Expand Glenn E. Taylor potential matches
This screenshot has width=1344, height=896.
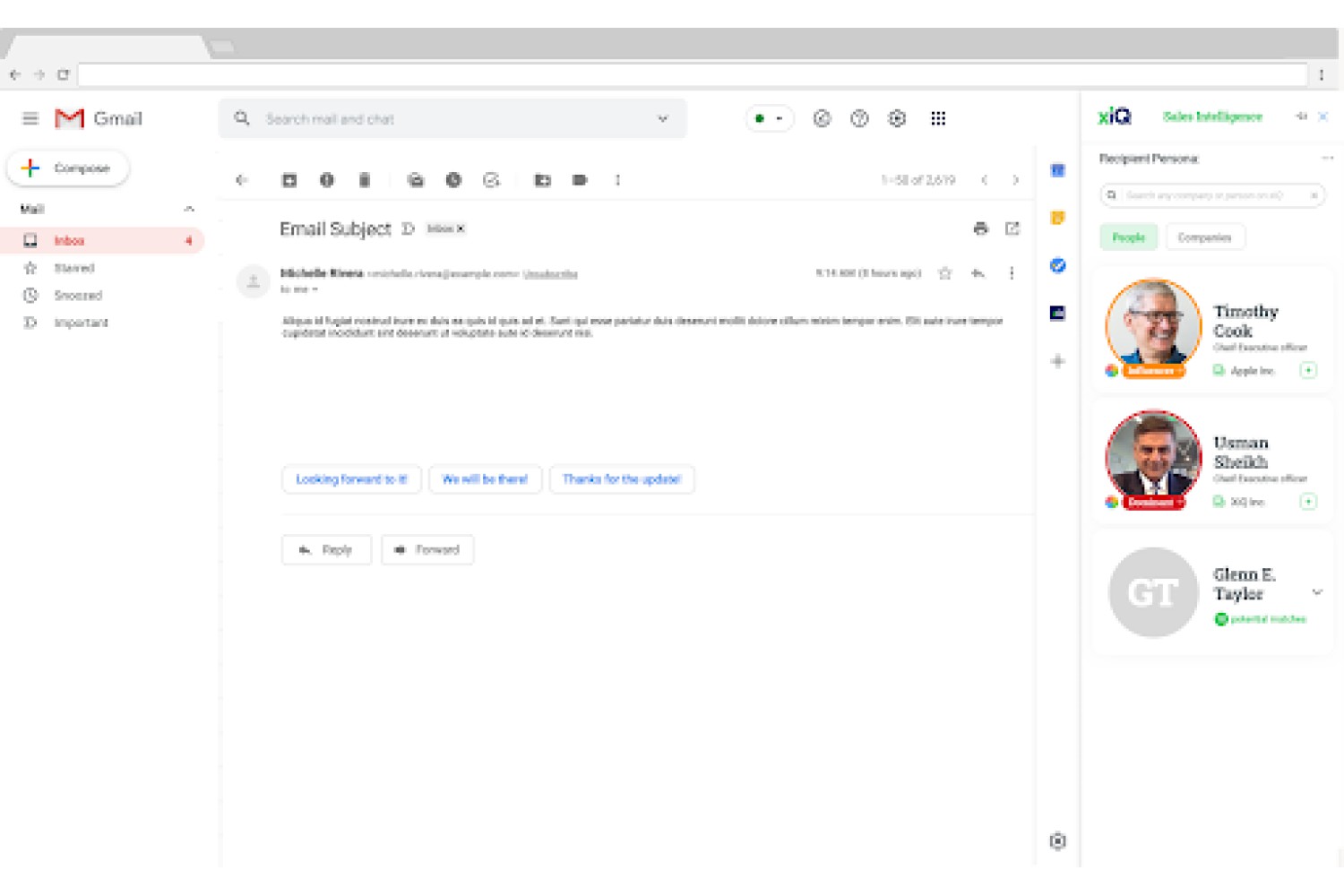(x=1317, y=592)
